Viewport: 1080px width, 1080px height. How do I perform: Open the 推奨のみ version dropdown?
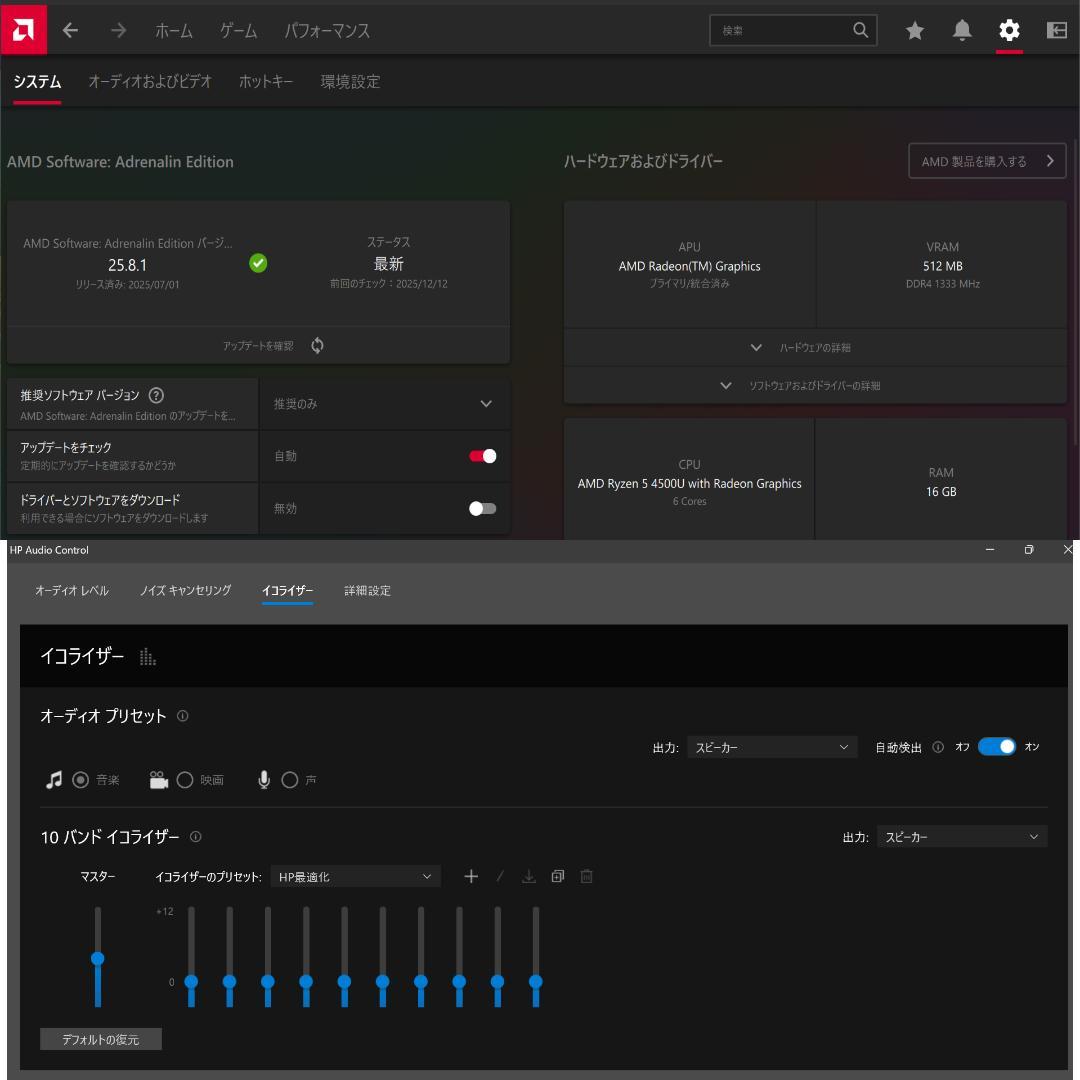[384, 404]
